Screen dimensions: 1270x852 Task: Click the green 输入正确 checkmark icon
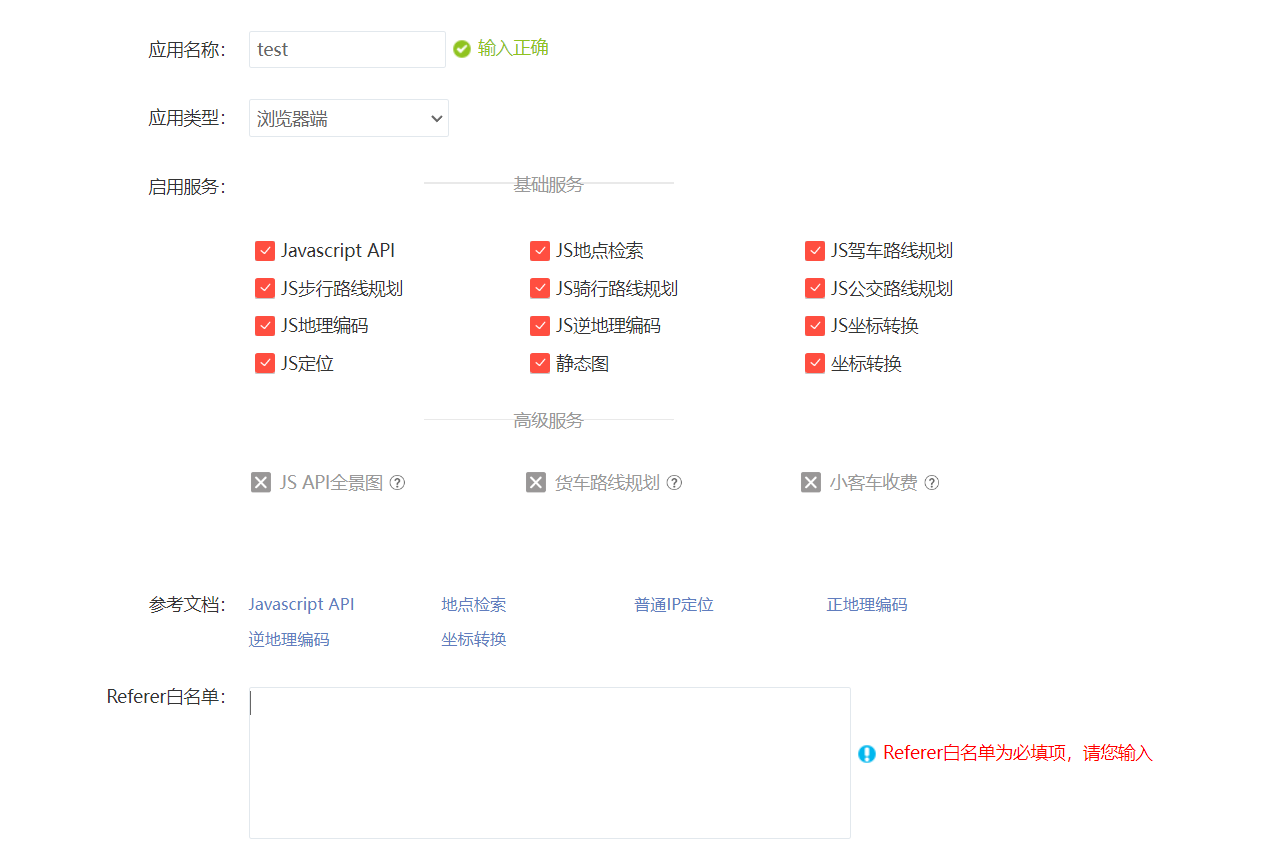(461, 49)
